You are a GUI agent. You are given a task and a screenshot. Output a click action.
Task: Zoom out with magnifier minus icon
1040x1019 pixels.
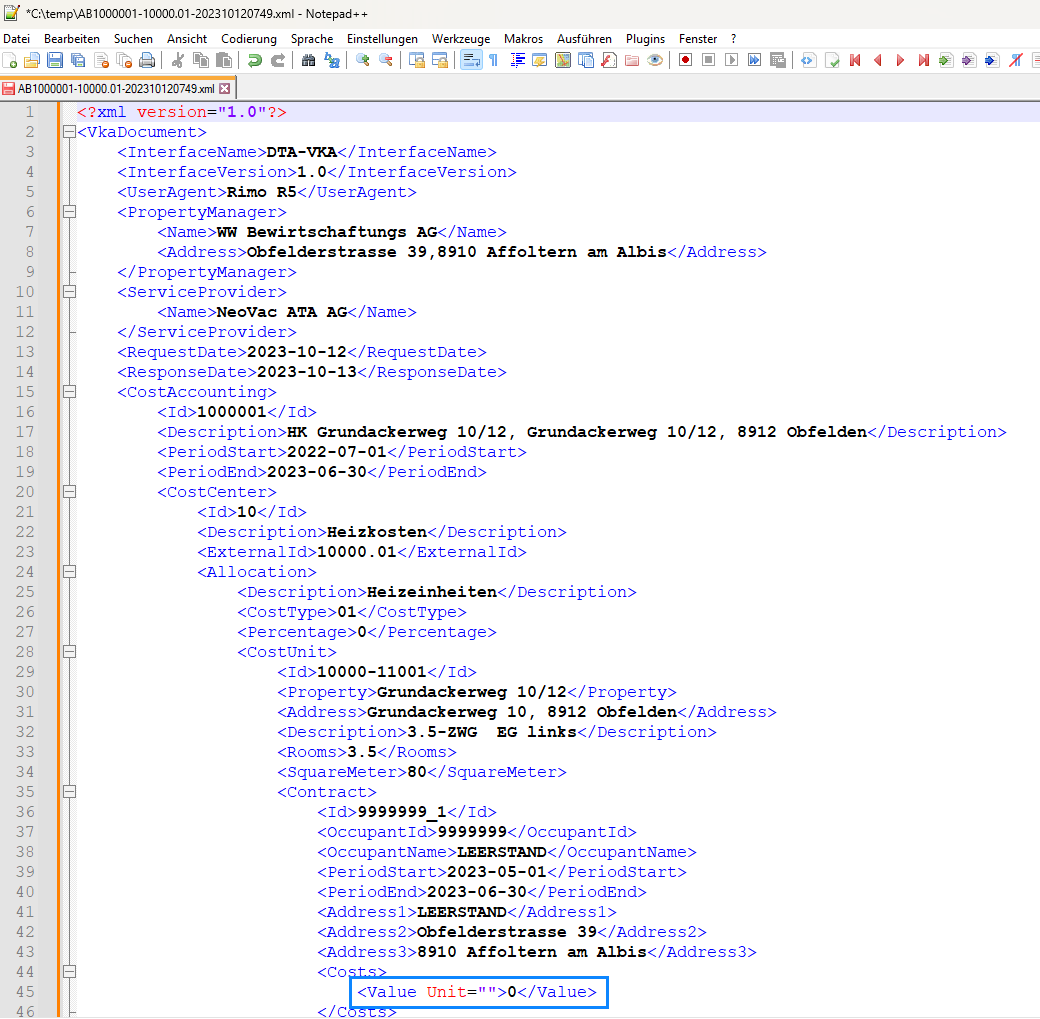click(x=385, y=61)
